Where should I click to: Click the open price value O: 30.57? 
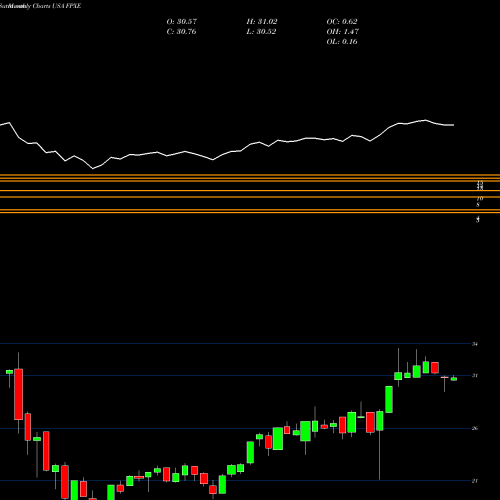(x=182, y=22)
